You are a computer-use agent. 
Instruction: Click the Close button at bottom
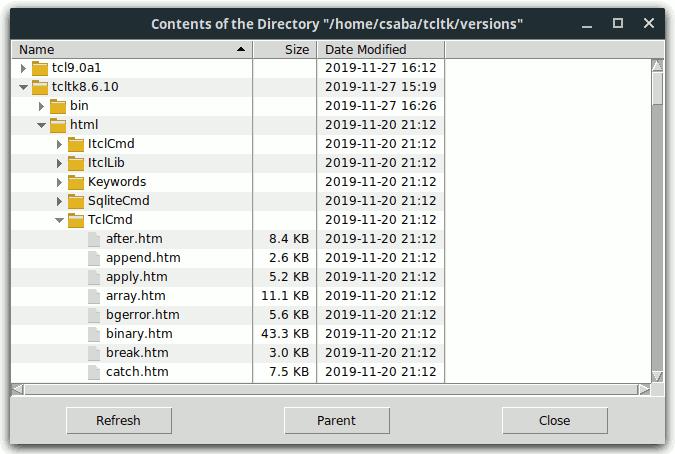[554, 421]
